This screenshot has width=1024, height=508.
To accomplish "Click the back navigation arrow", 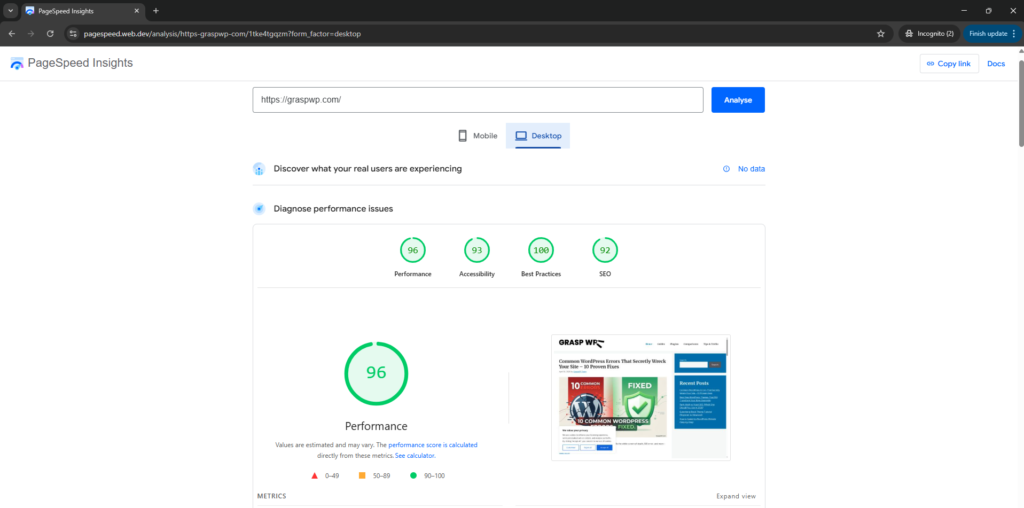I will [x=12, y=33].
